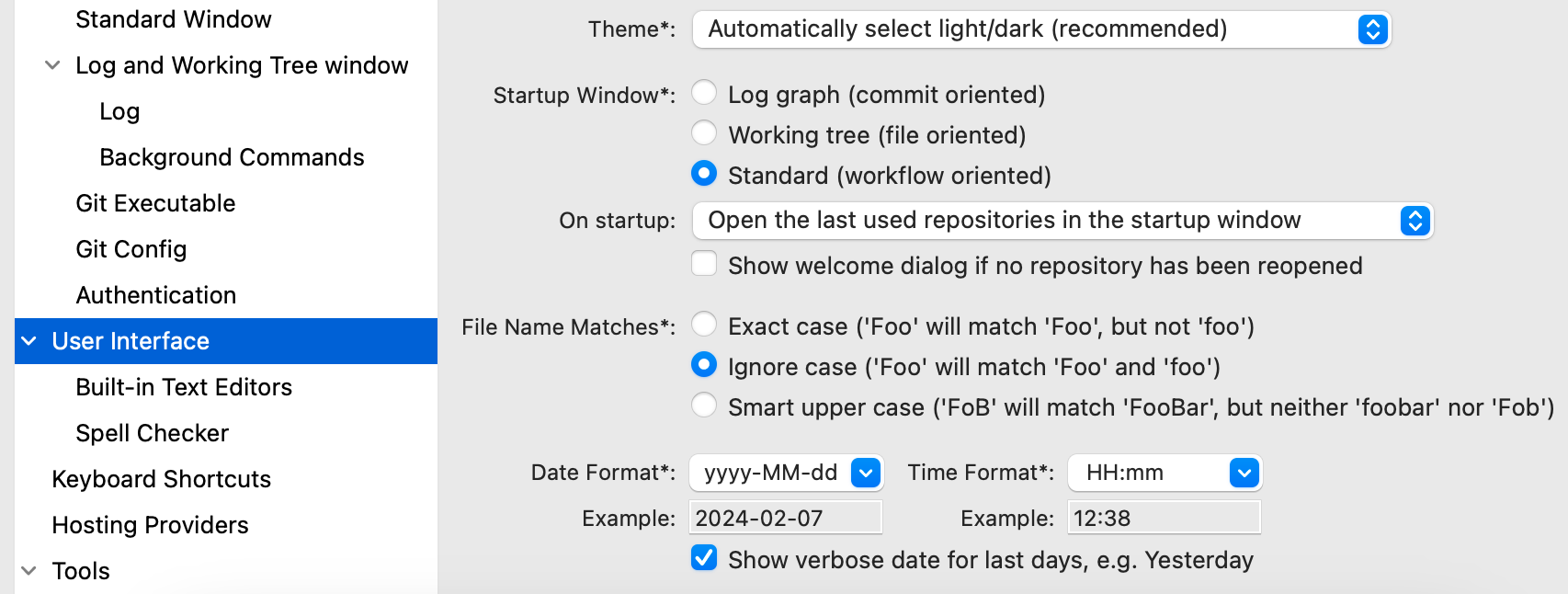
Task: Collapse the Log and Working Tree window section
Action: tap(51, 64)
